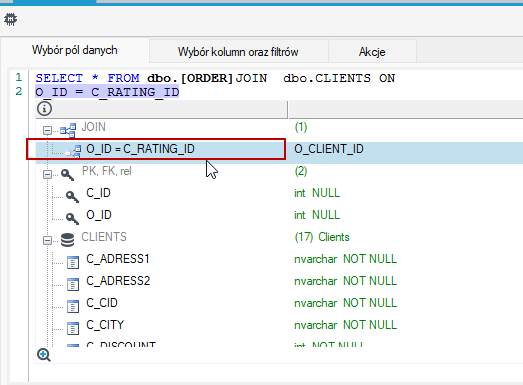Screen dimensions: 523x385
Task: Click the int NULL value for C_ID
Action: point(317,193)
